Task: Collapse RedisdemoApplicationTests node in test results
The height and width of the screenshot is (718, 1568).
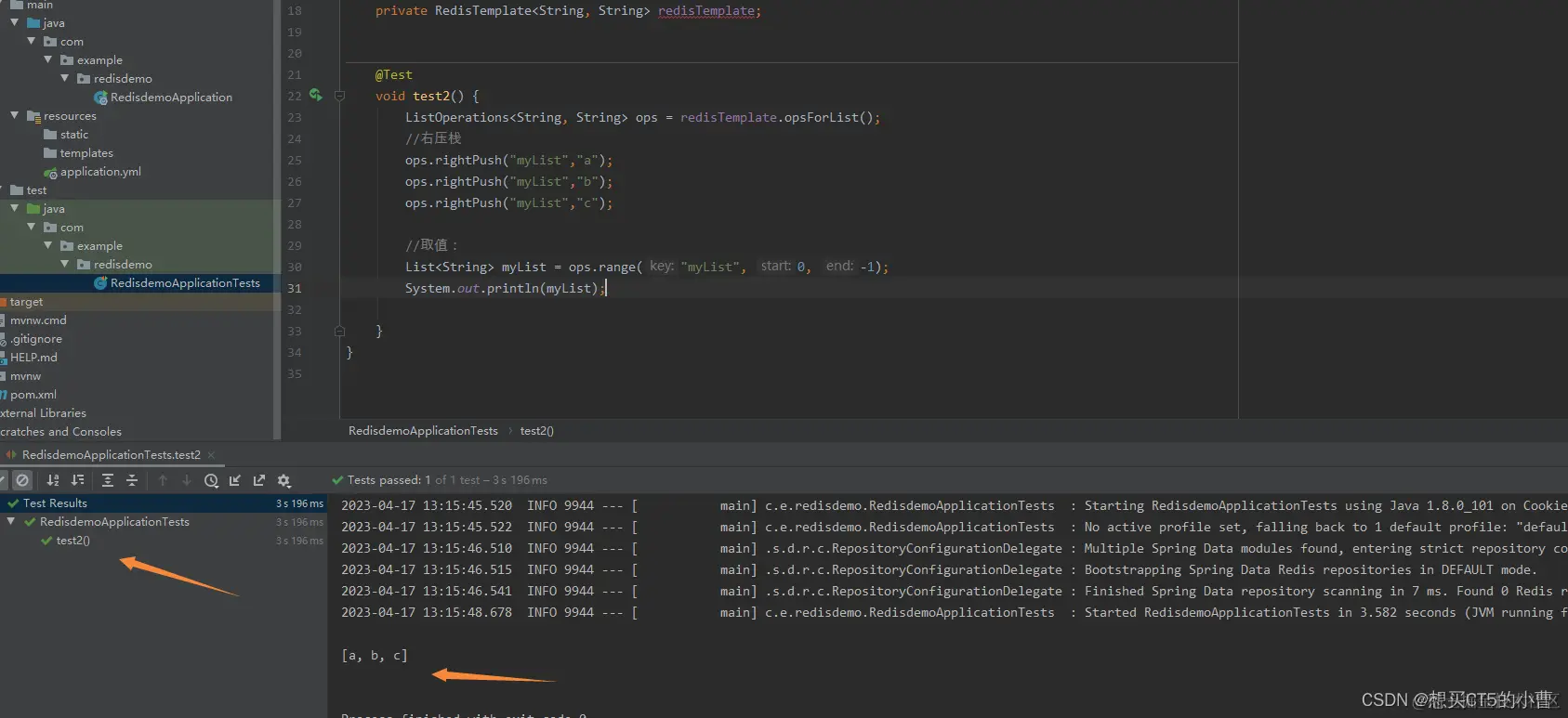Action: click(11, 521)
